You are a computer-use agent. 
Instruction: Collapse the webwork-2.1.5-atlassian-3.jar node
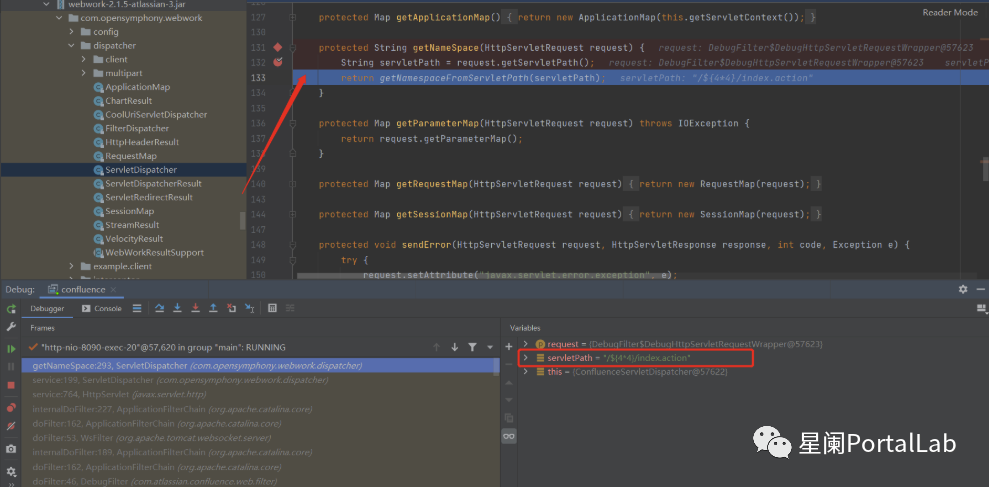click(x=45, y=4)
